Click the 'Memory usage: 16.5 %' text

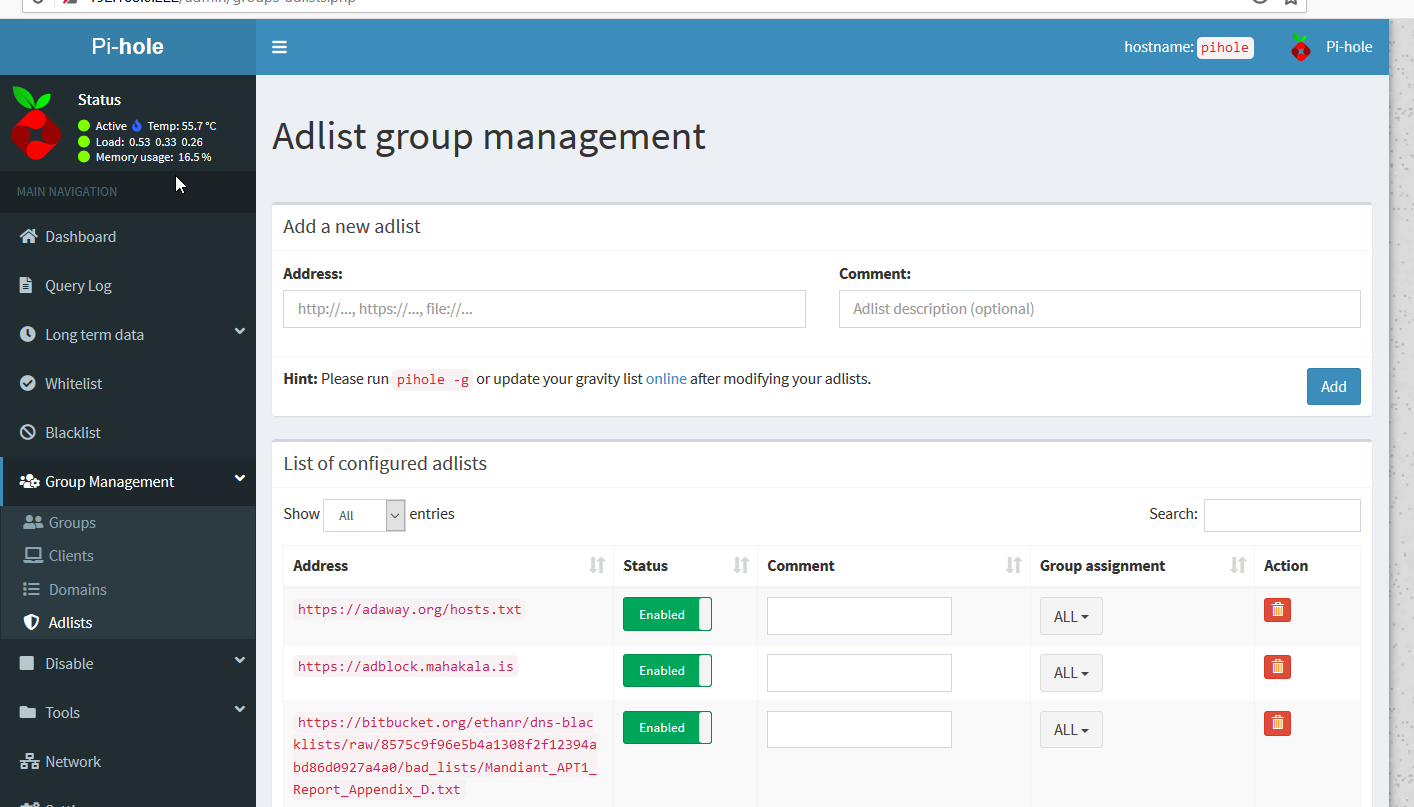153,157
